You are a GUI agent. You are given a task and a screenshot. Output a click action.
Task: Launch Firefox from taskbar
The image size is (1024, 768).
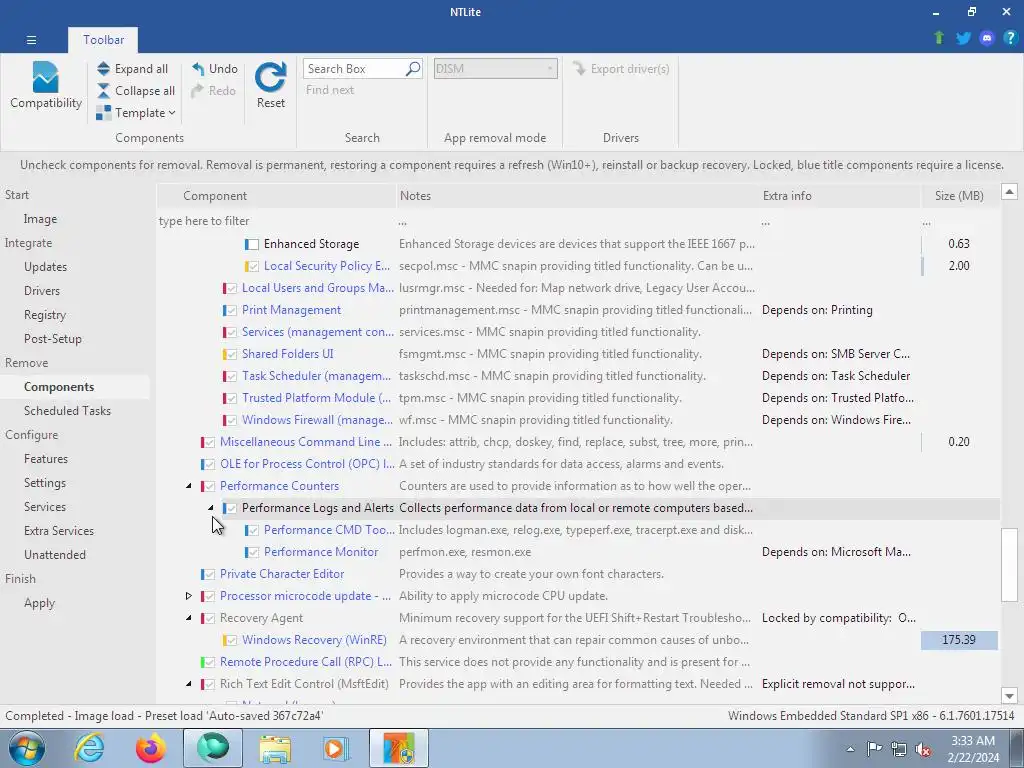[x=151, y=748]
